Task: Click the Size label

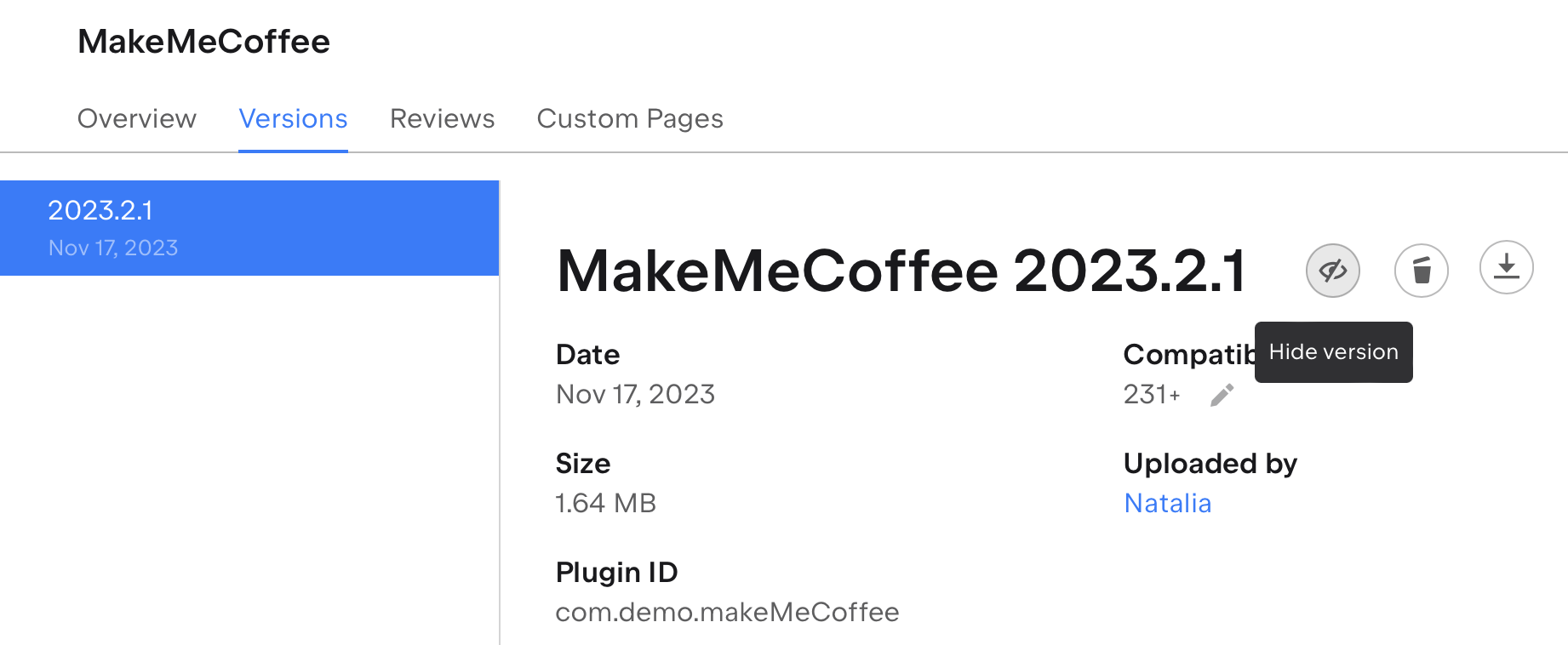Action: [x=583, y=464]
